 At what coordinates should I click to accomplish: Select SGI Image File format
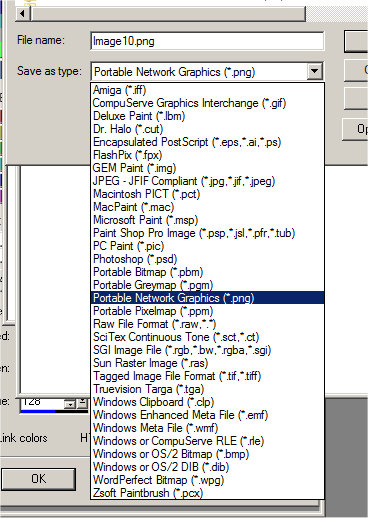[x=207, y=350]
